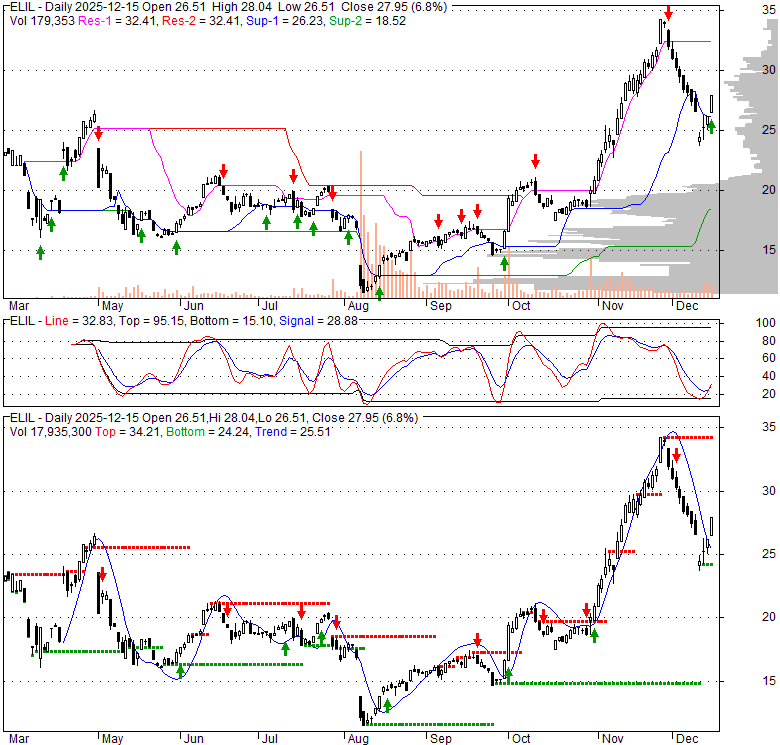Click the Trend = 25.51 blue label
This screenshot has width=780, height=745.
point(292,432)
